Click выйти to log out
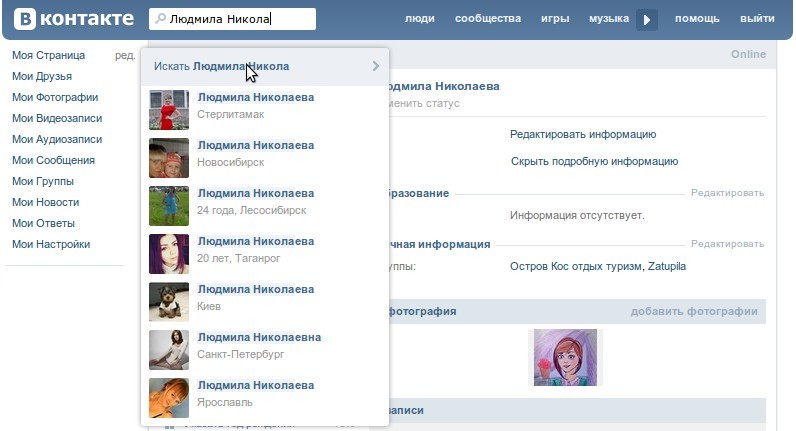The image size is (796, 431). (x=757, y=19)
